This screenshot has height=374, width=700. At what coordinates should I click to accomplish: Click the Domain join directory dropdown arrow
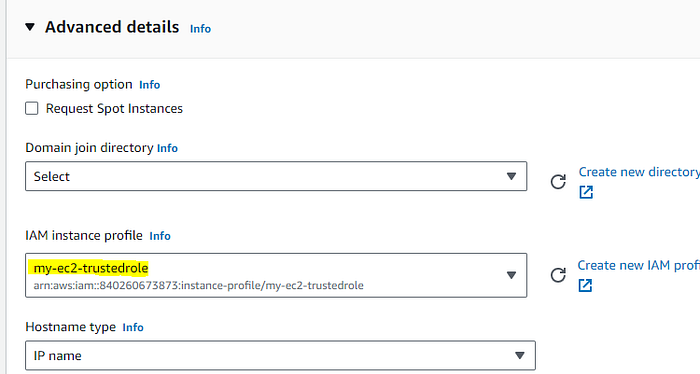click(512, 176)
